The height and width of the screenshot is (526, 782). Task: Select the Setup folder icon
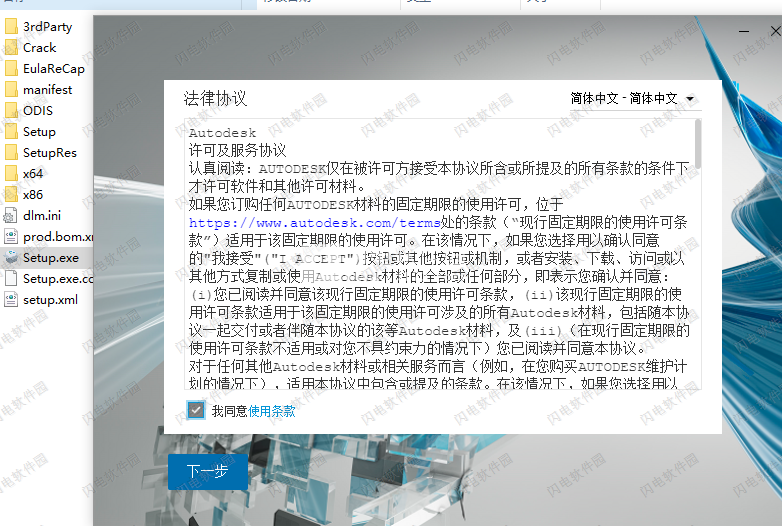10,132
